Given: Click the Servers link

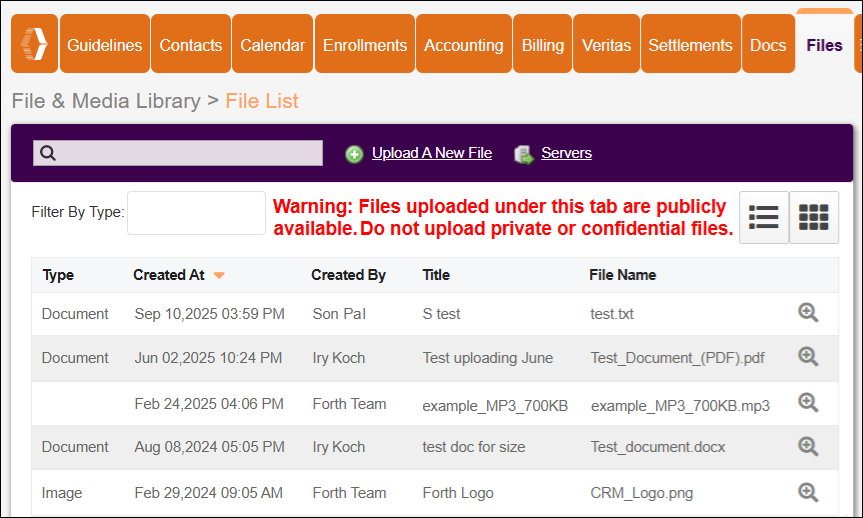Looking at the screenshot, I should pyautogui.click(x=566, y=153).
